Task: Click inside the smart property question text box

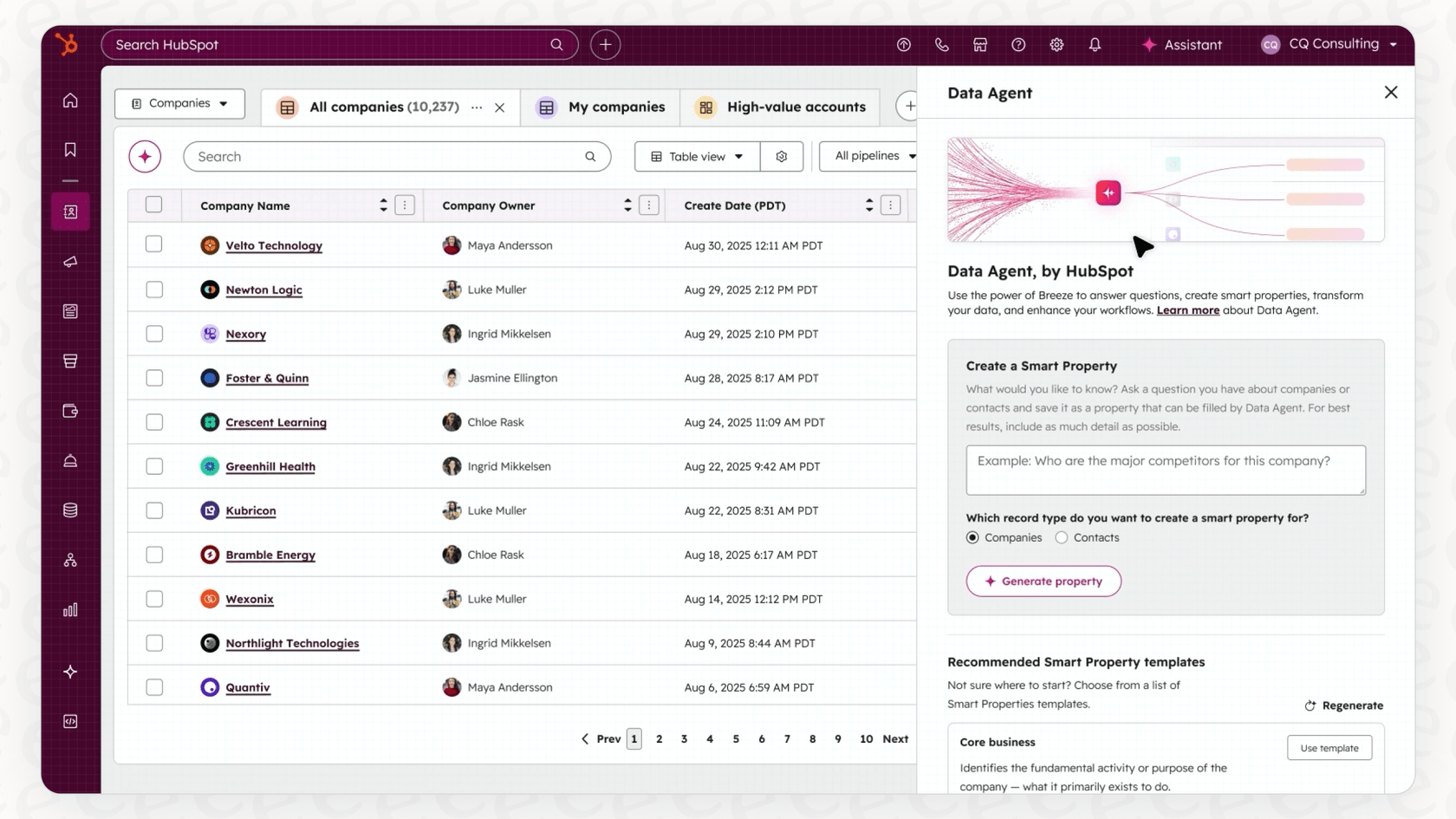Action: tap(1165, 470)
